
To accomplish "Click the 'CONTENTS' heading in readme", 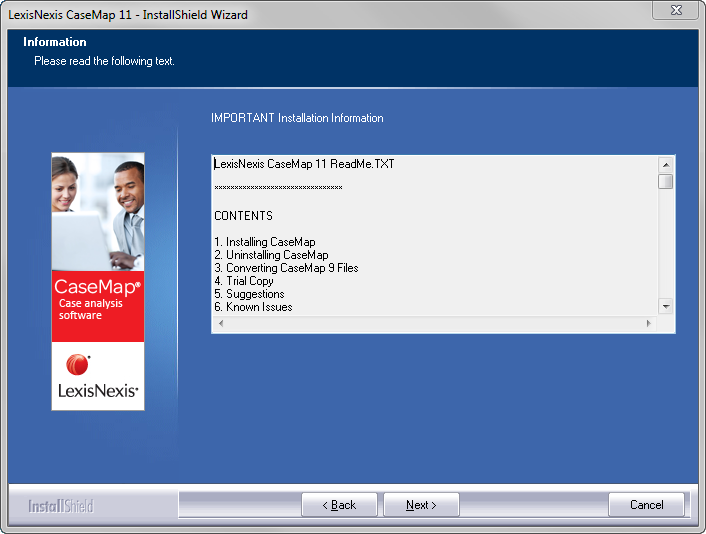I will point(244,216).
